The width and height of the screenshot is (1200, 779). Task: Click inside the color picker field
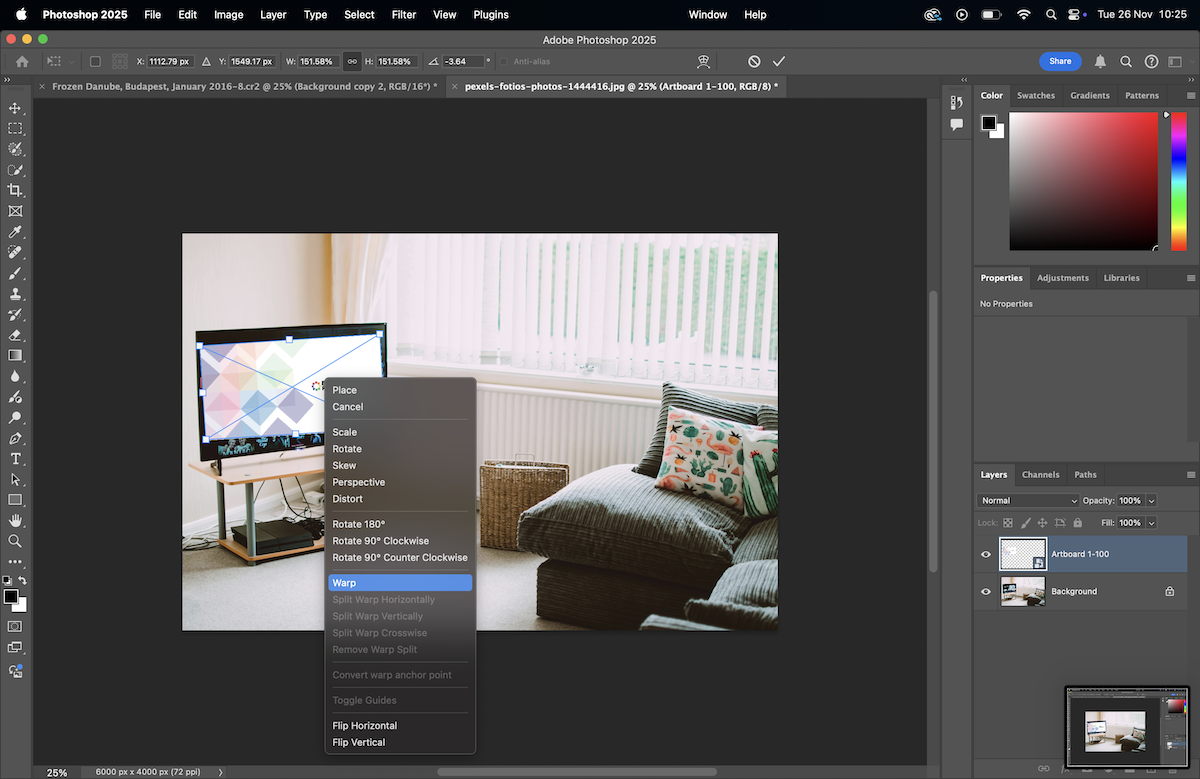(x=1083, y=180)
